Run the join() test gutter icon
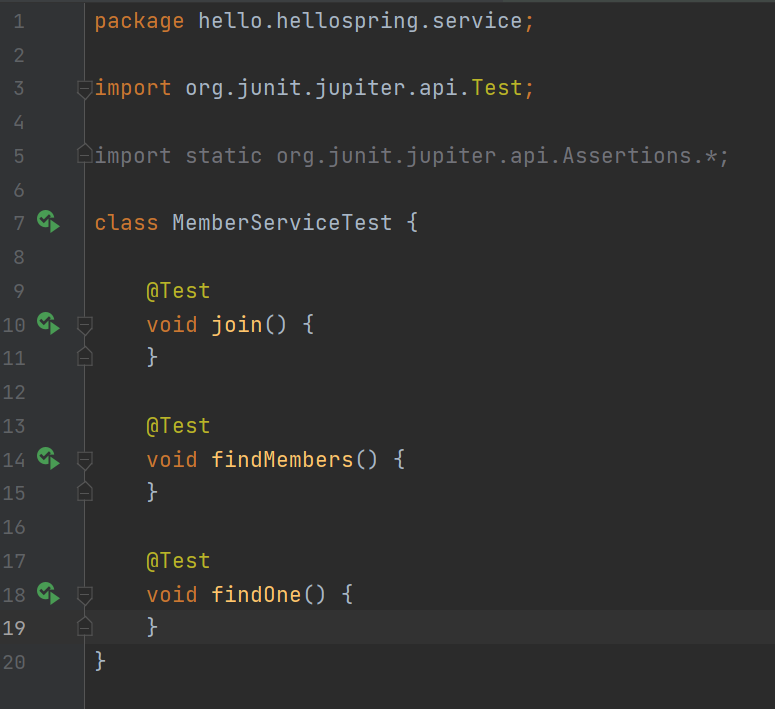775x709 pixels. coord(48,323)
